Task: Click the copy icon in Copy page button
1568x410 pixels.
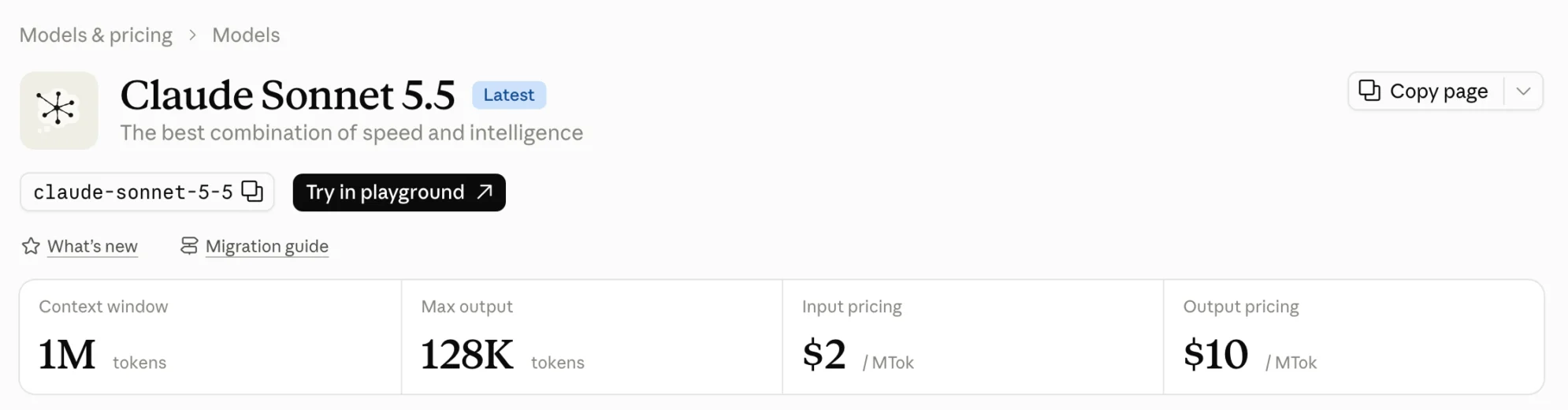Action: [1369, 91]
